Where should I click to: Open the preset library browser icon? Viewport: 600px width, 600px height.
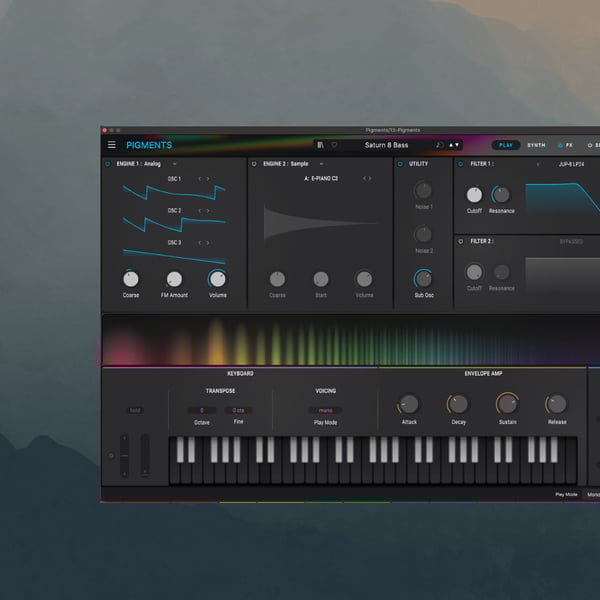[321, 145]
